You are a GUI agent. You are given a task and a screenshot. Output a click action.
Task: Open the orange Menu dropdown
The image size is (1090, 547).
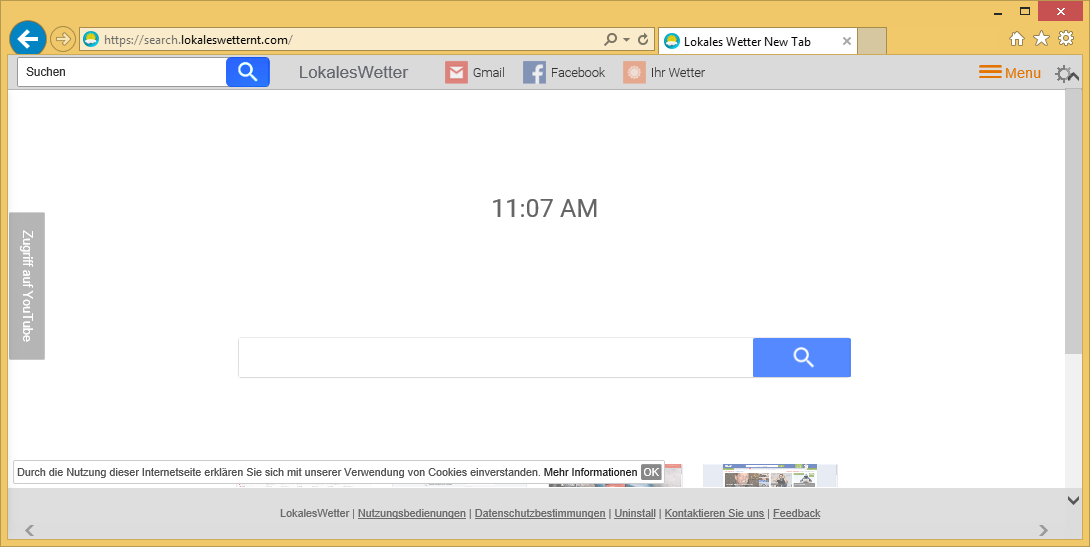[x=1010, y=72]
